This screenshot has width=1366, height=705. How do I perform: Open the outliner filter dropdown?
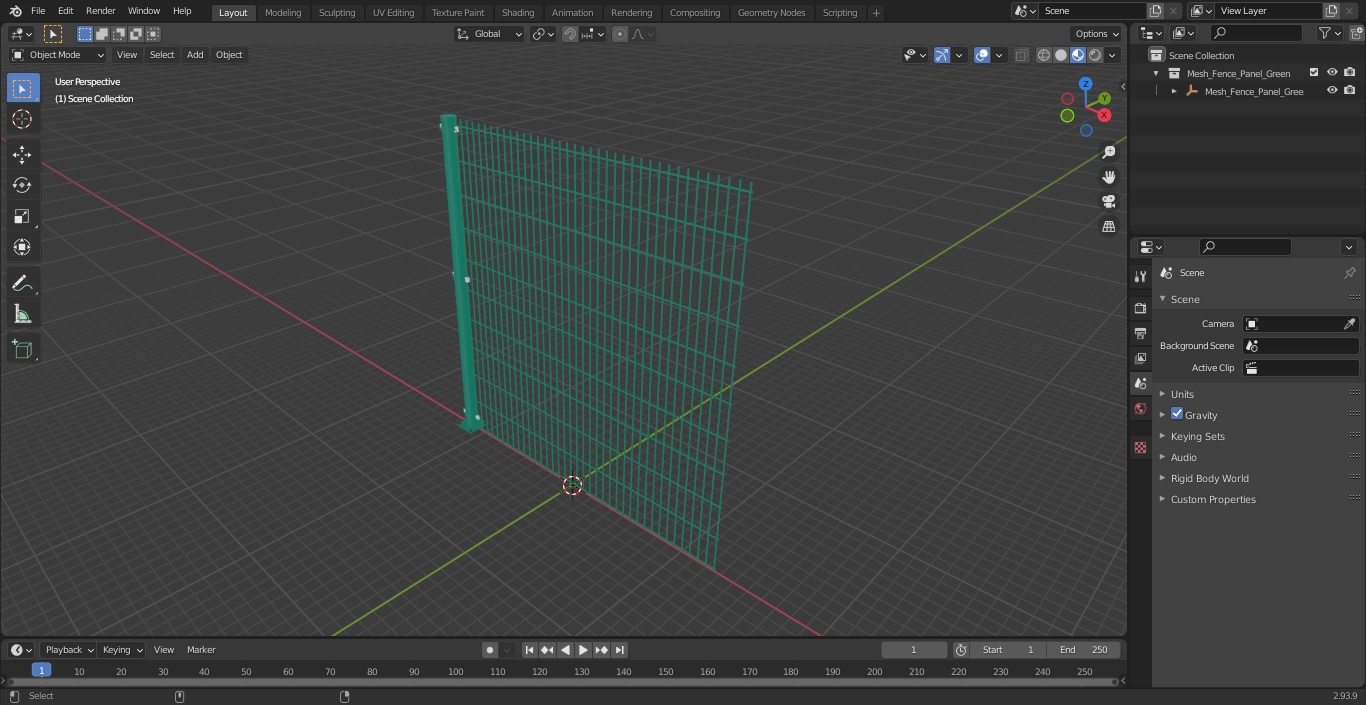pos(1329,33)
